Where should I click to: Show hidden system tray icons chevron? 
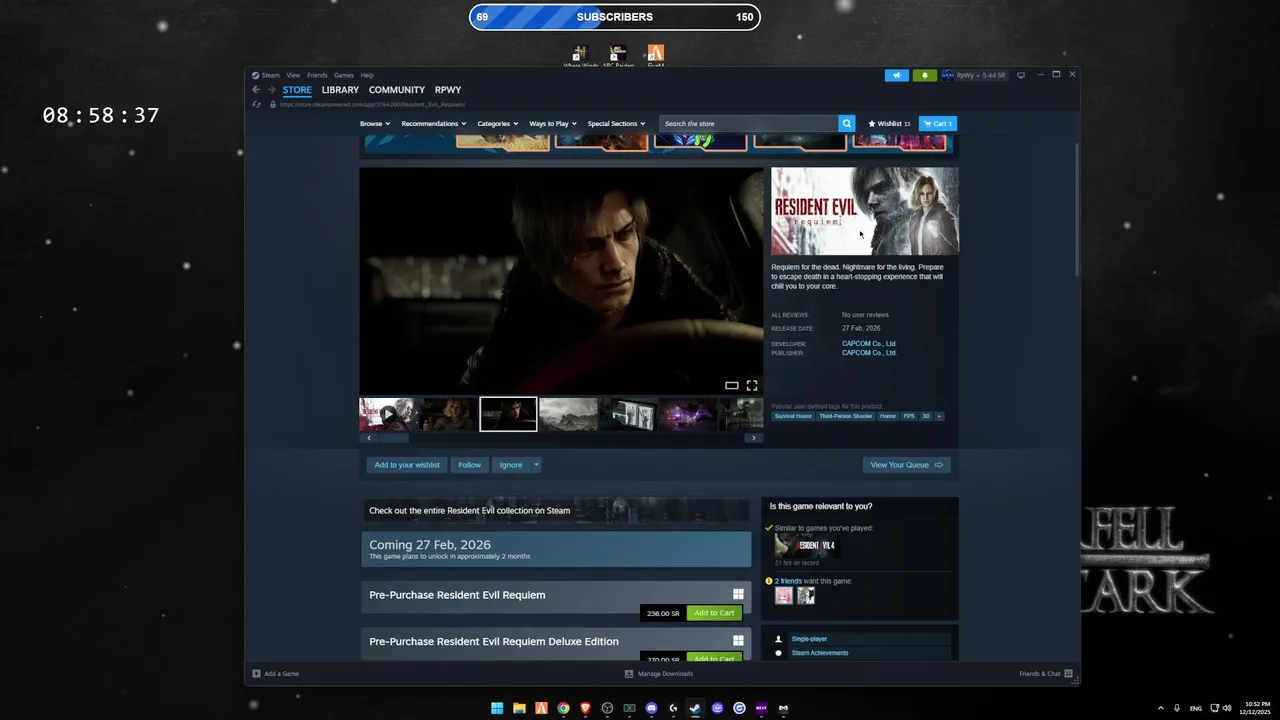[x=1161, y=708]
